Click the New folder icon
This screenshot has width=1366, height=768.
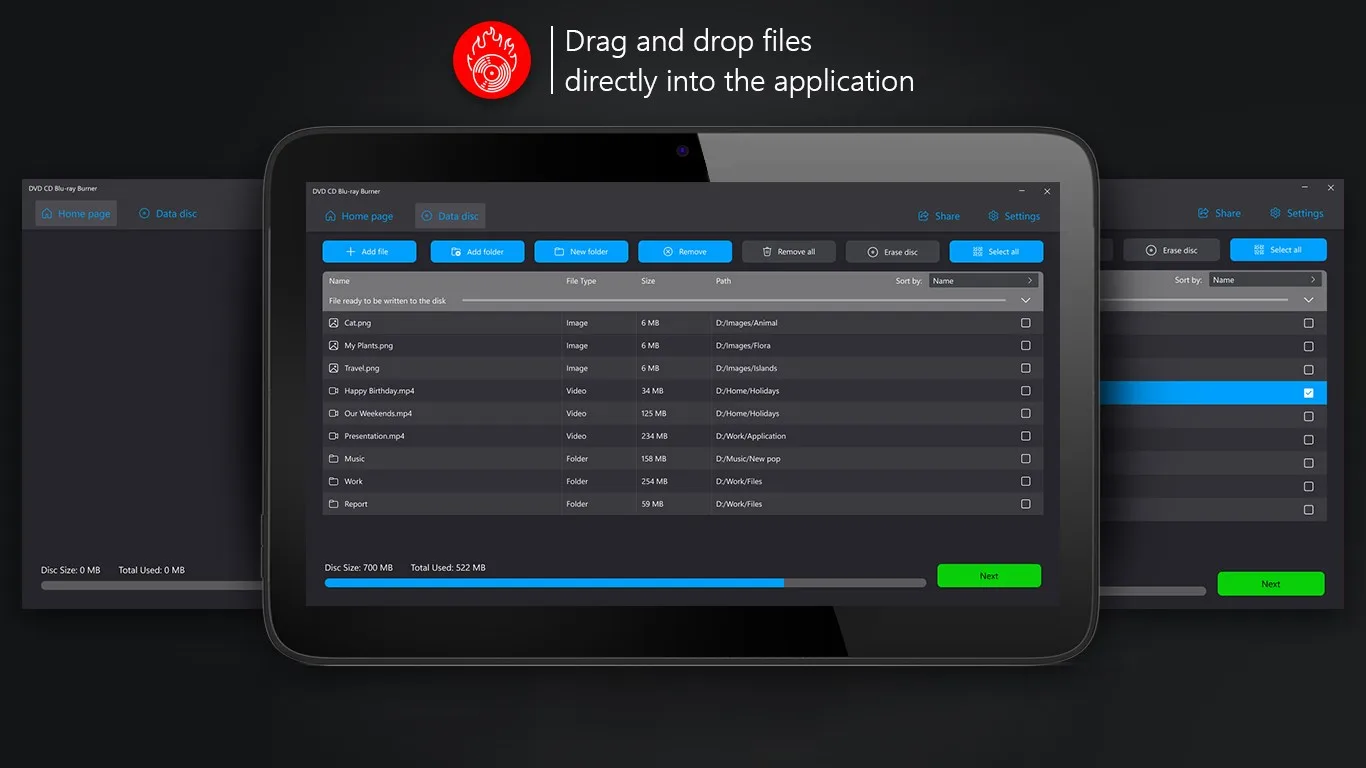[560, 252]
